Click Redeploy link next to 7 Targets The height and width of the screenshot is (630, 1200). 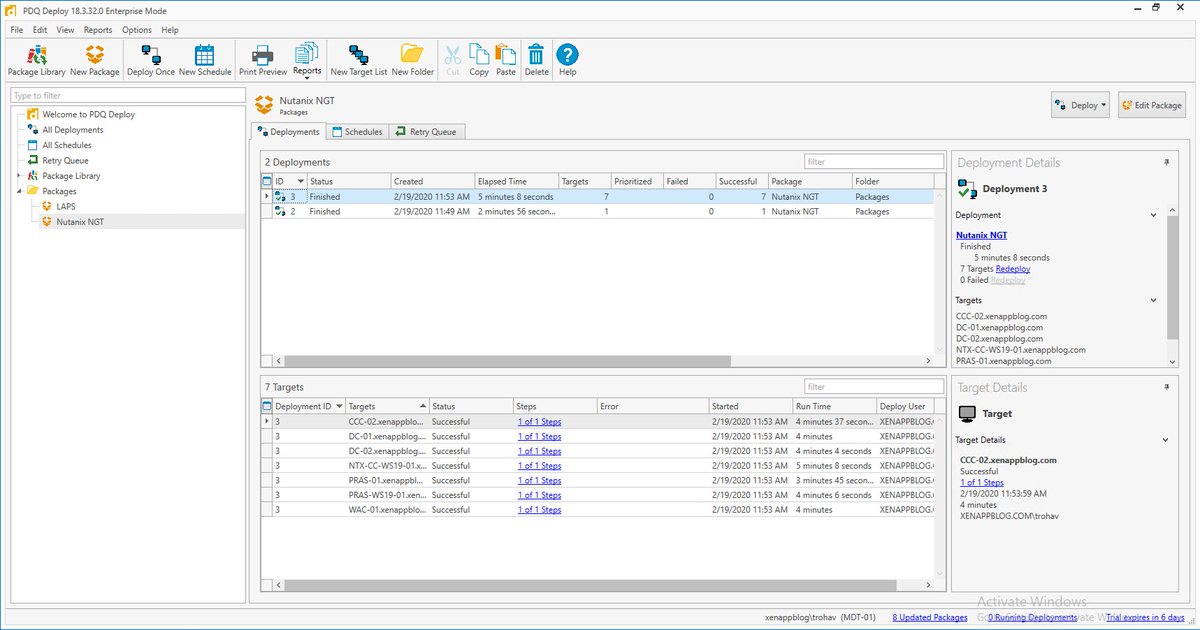1013,269
